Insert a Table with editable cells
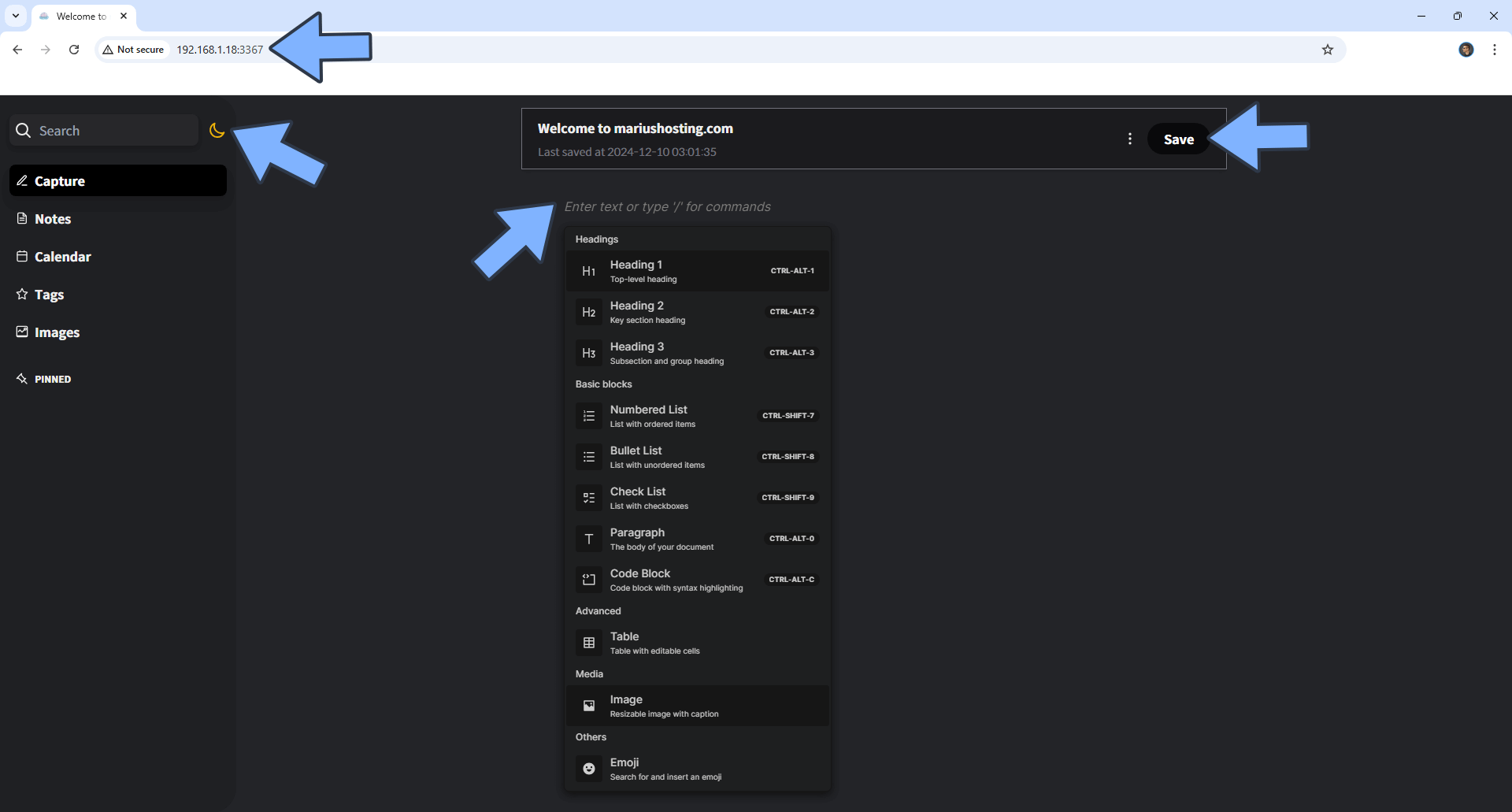 click(x=698, y=643)
